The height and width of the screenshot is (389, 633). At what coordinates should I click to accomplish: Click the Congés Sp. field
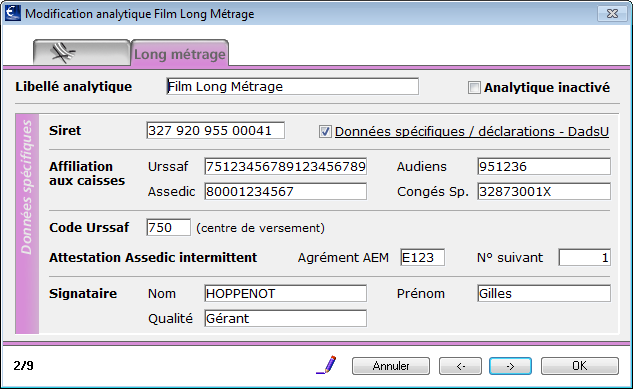(544, 191)
